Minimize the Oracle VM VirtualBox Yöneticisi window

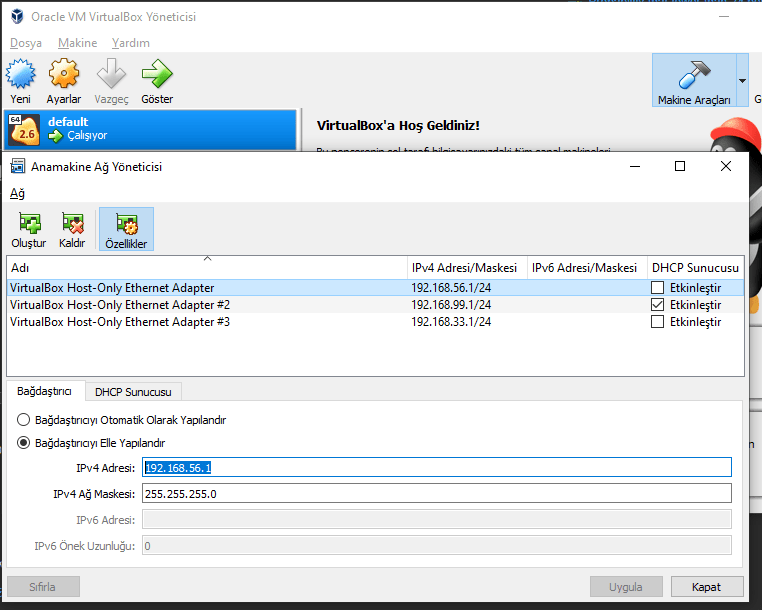click(724, 17)
